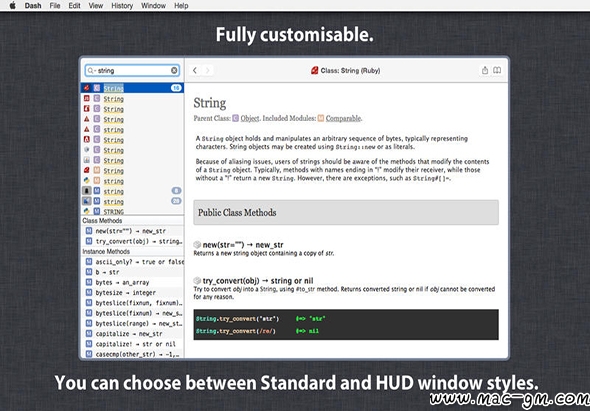The width and height of the screenshot is (590, 411).
Task: Click the documentation heading new(str="") → new_str
Action: [243, 245]
